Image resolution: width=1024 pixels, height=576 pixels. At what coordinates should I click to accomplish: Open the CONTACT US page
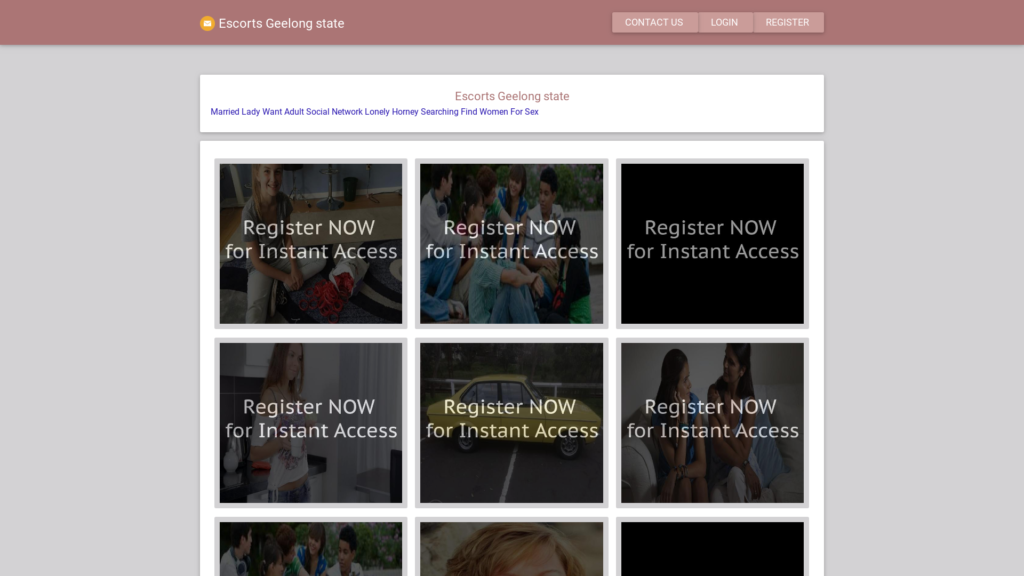(654, 22)
